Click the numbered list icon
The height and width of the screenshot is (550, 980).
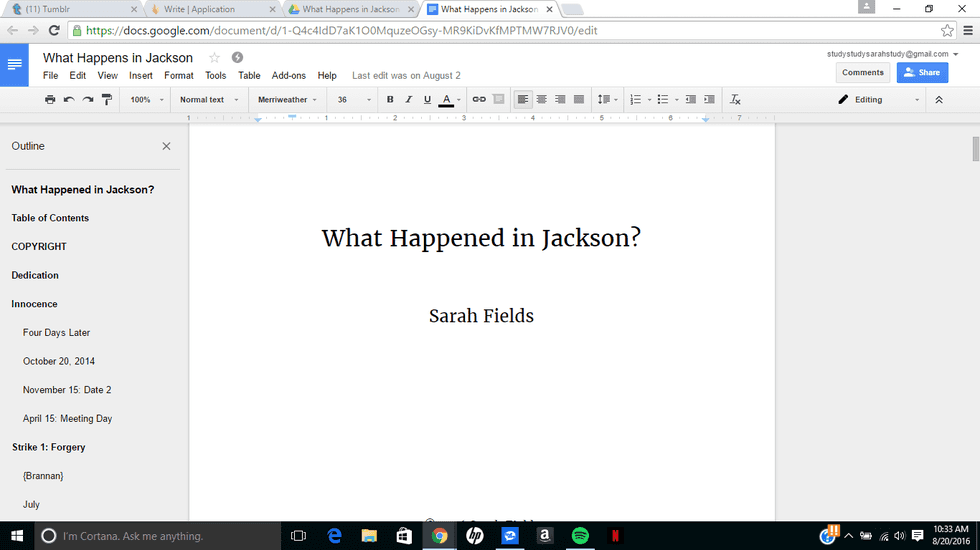(635, 100)
